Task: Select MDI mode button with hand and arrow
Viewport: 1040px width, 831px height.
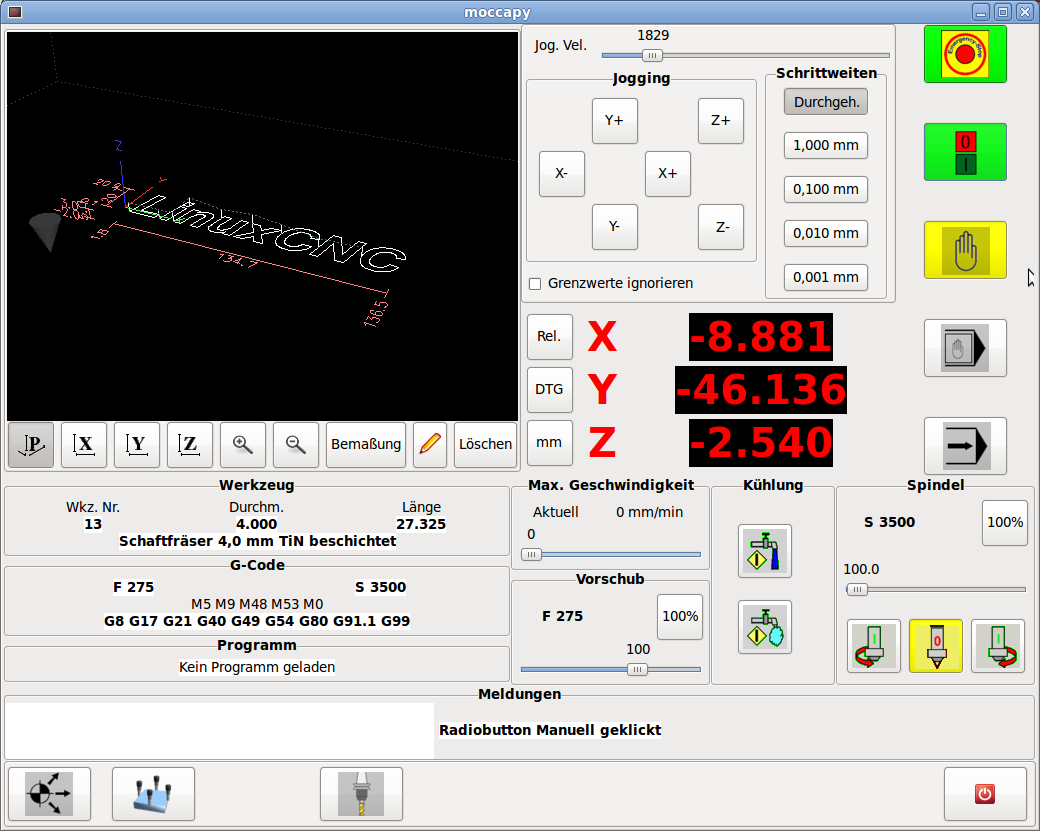Action: 965,348
